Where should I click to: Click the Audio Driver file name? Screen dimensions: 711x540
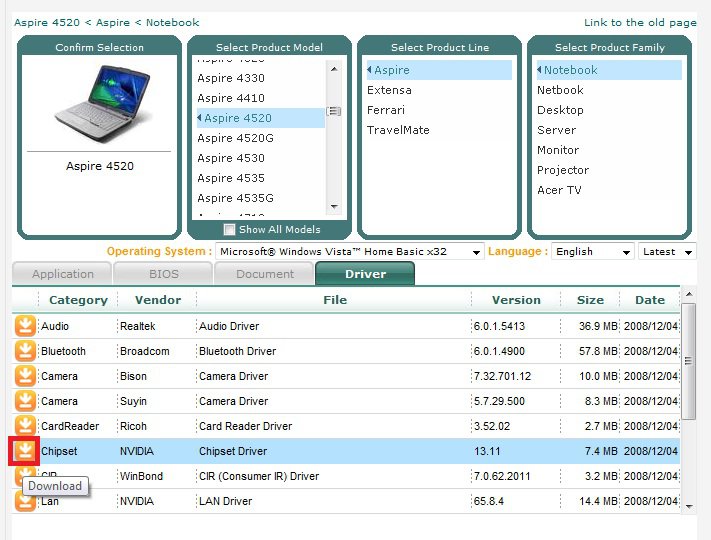229,326
